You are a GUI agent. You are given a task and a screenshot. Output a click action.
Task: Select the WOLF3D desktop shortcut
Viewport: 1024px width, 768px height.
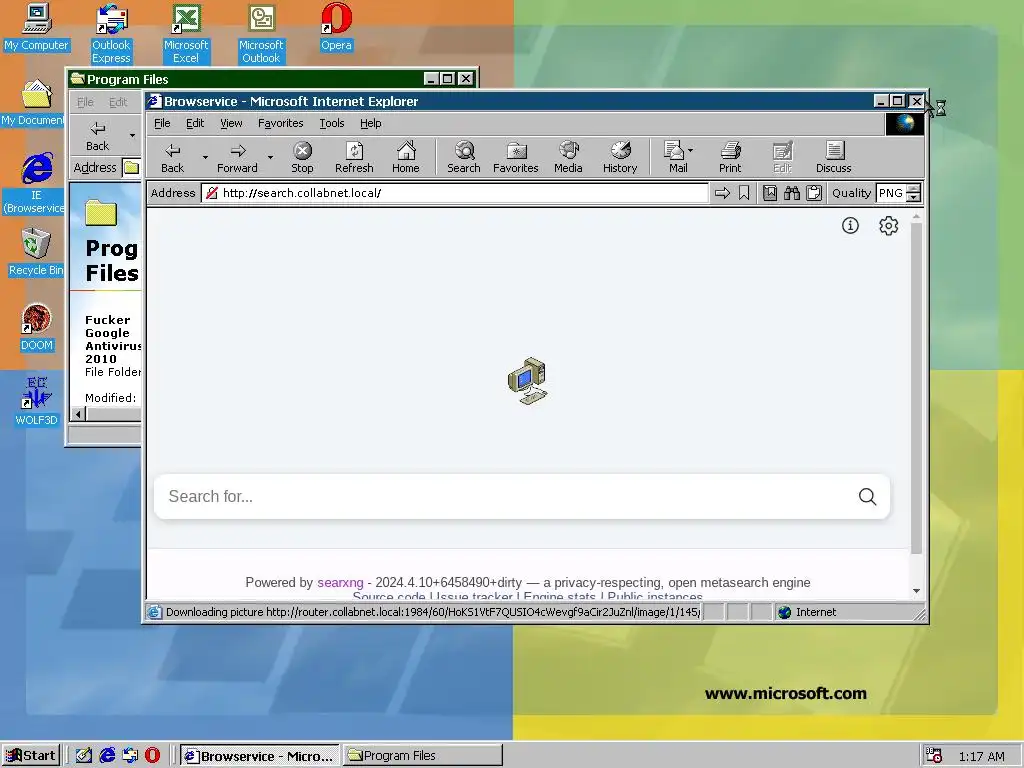(36, 402)
